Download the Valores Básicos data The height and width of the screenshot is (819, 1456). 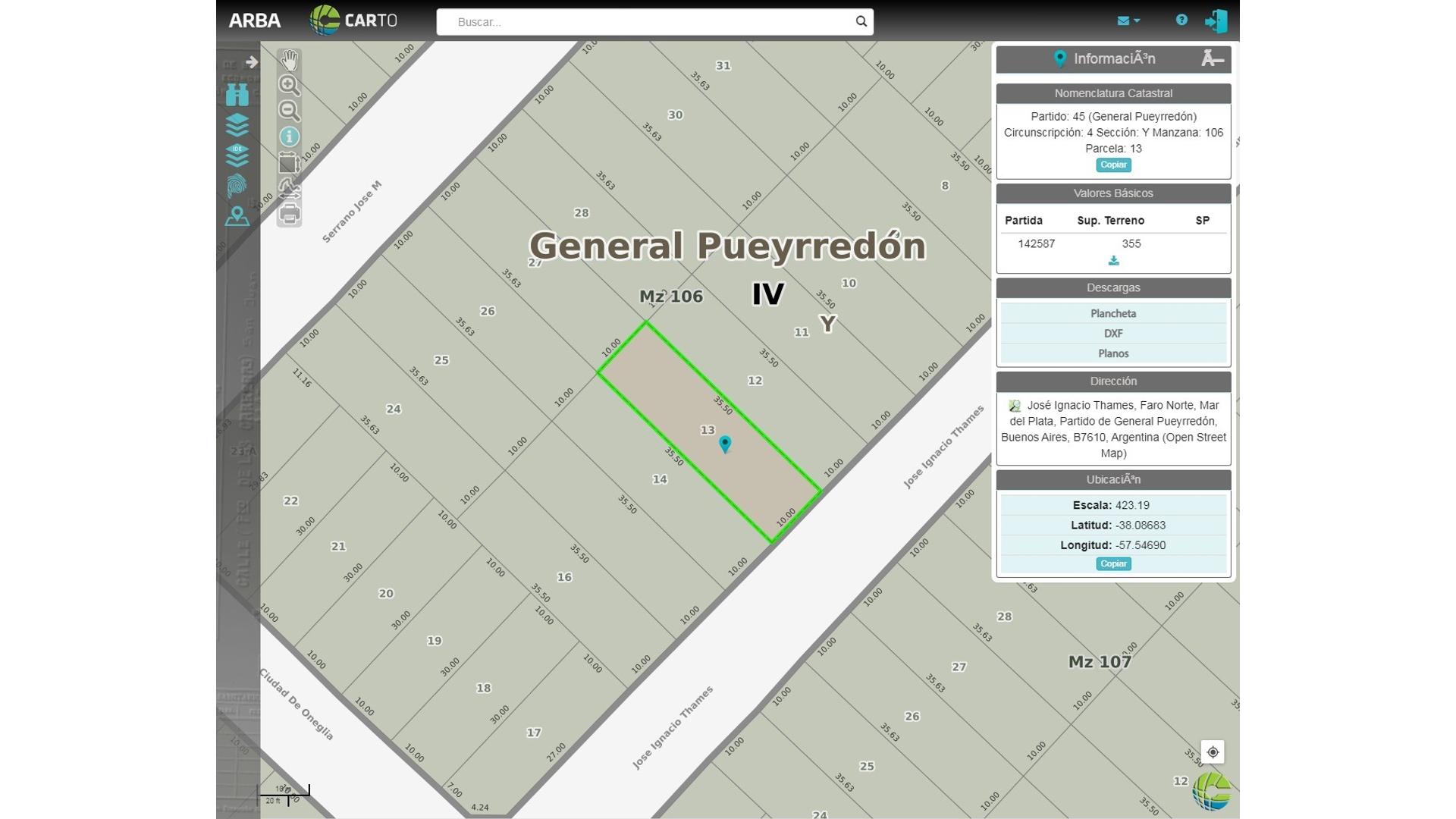click(x=1113, y=261)
